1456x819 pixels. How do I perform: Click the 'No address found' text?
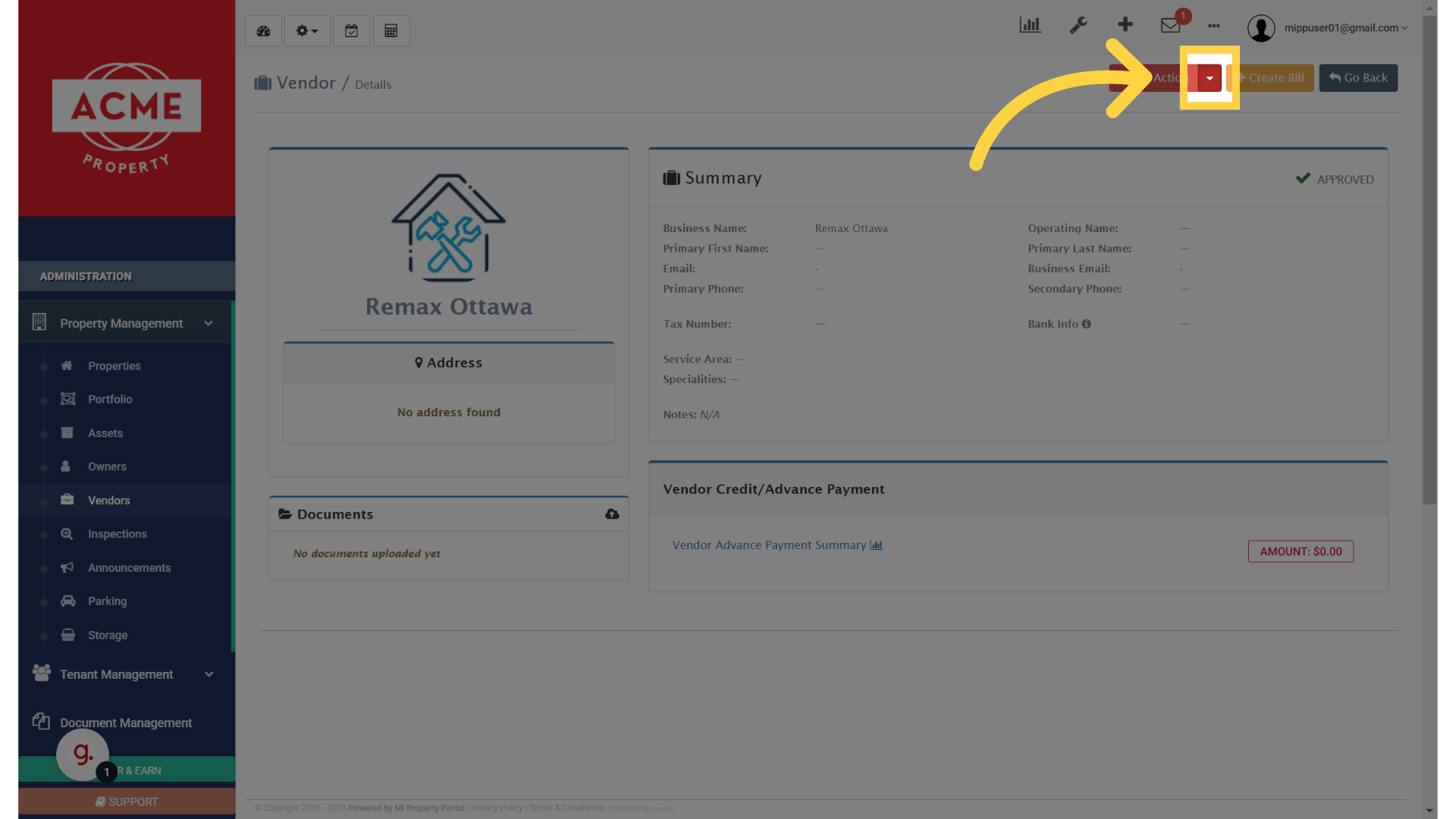click(448, 413)
